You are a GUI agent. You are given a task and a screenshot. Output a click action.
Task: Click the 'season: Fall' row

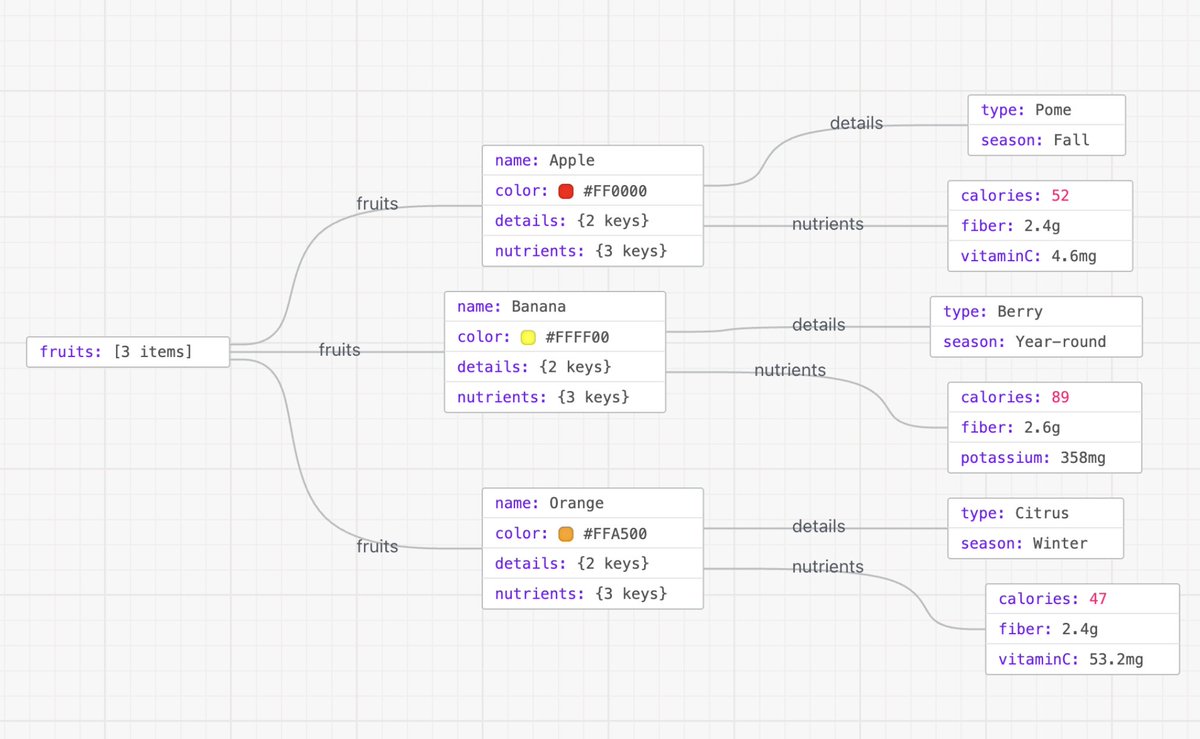[1047, 140]
